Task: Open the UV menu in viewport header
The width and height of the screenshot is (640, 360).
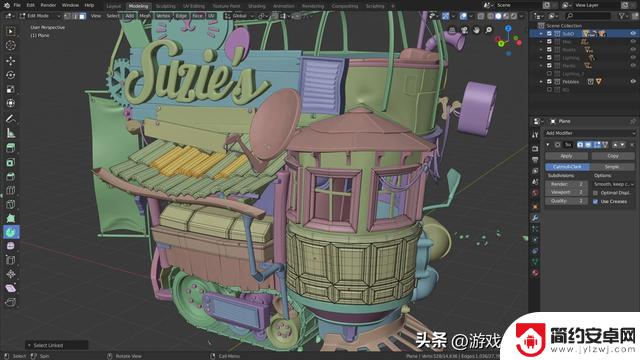Action: coord(211,16)
